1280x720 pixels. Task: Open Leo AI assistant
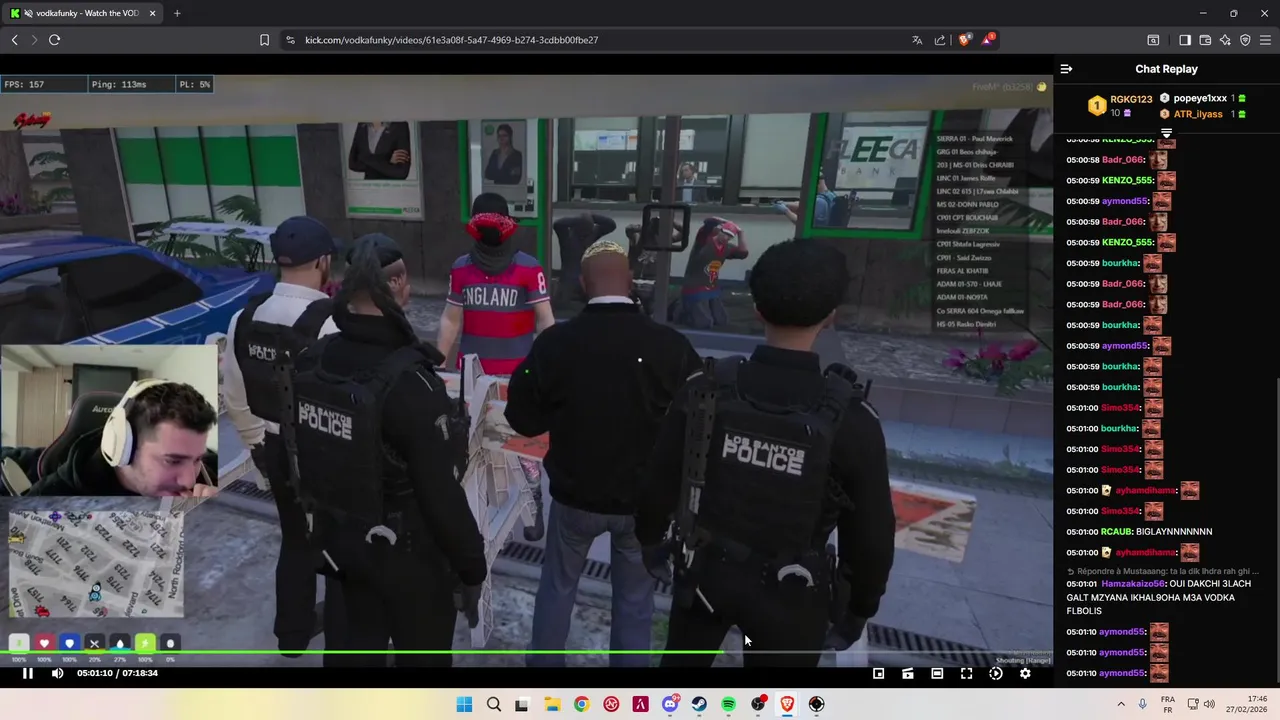(x=1225, y=40)
